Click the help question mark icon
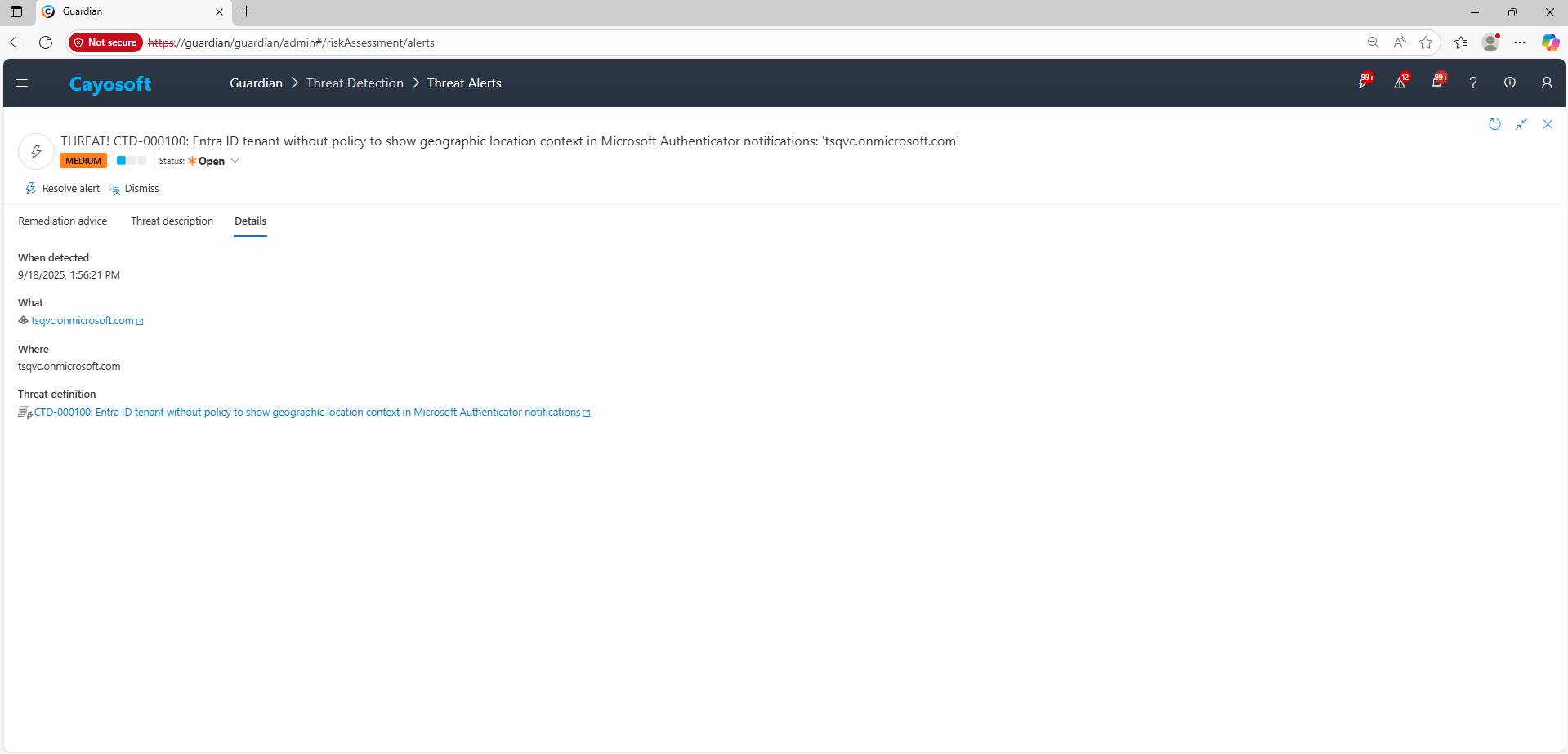The image size is (1568, 754). (1472, 83)
